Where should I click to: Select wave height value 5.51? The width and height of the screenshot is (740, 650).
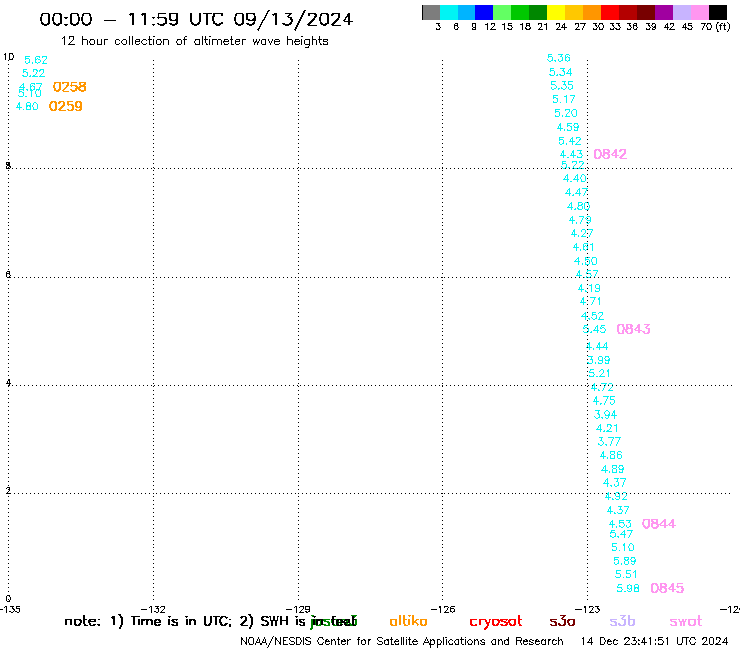[626, 574]
